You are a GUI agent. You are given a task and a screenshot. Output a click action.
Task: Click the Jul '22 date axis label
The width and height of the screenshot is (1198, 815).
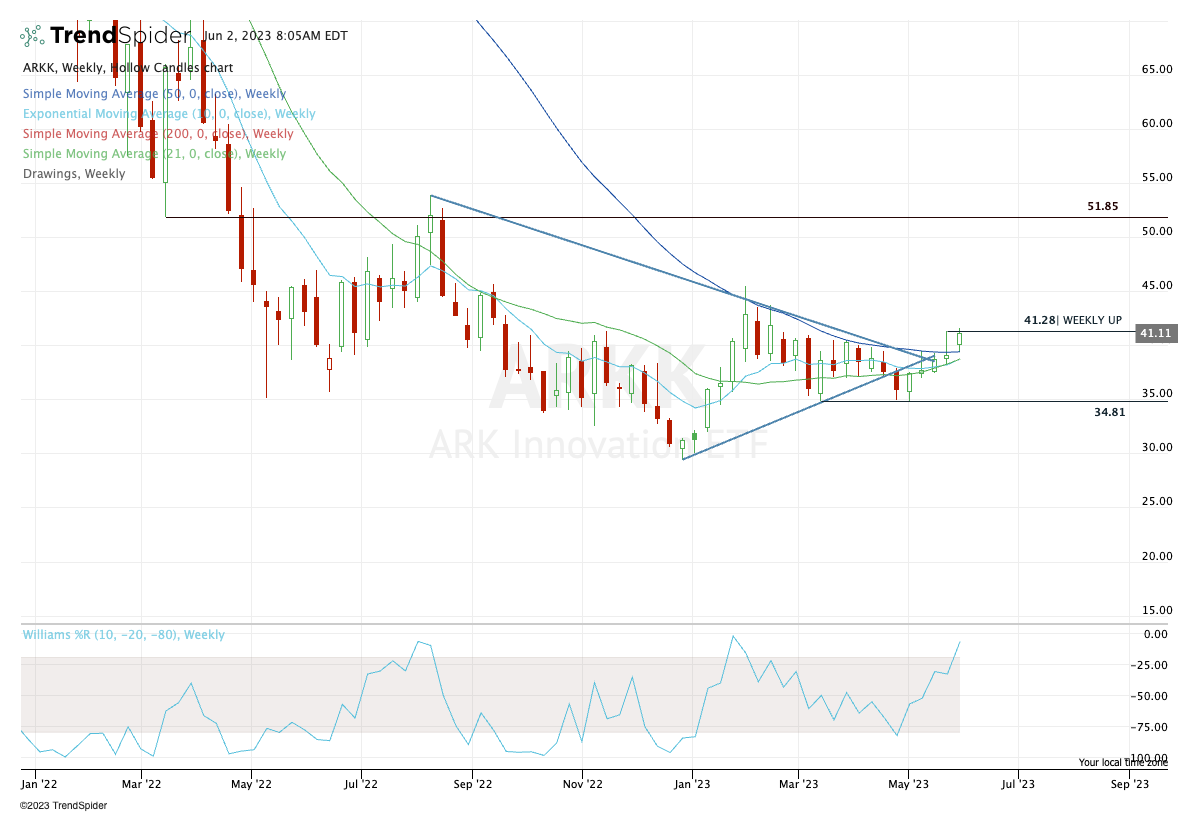(x=361, y=784)
